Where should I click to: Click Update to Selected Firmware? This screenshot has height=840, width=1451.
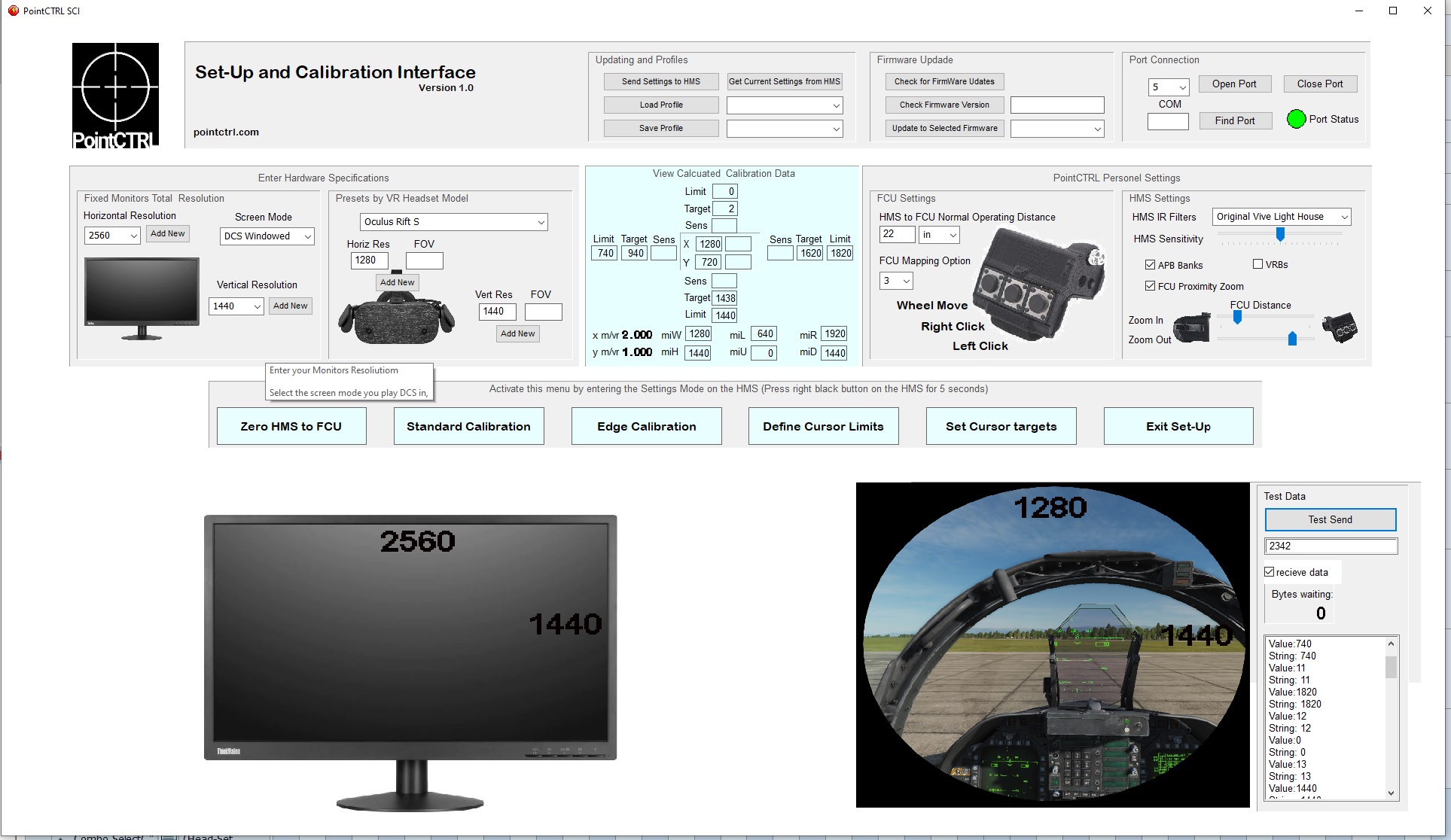[944, 128]
